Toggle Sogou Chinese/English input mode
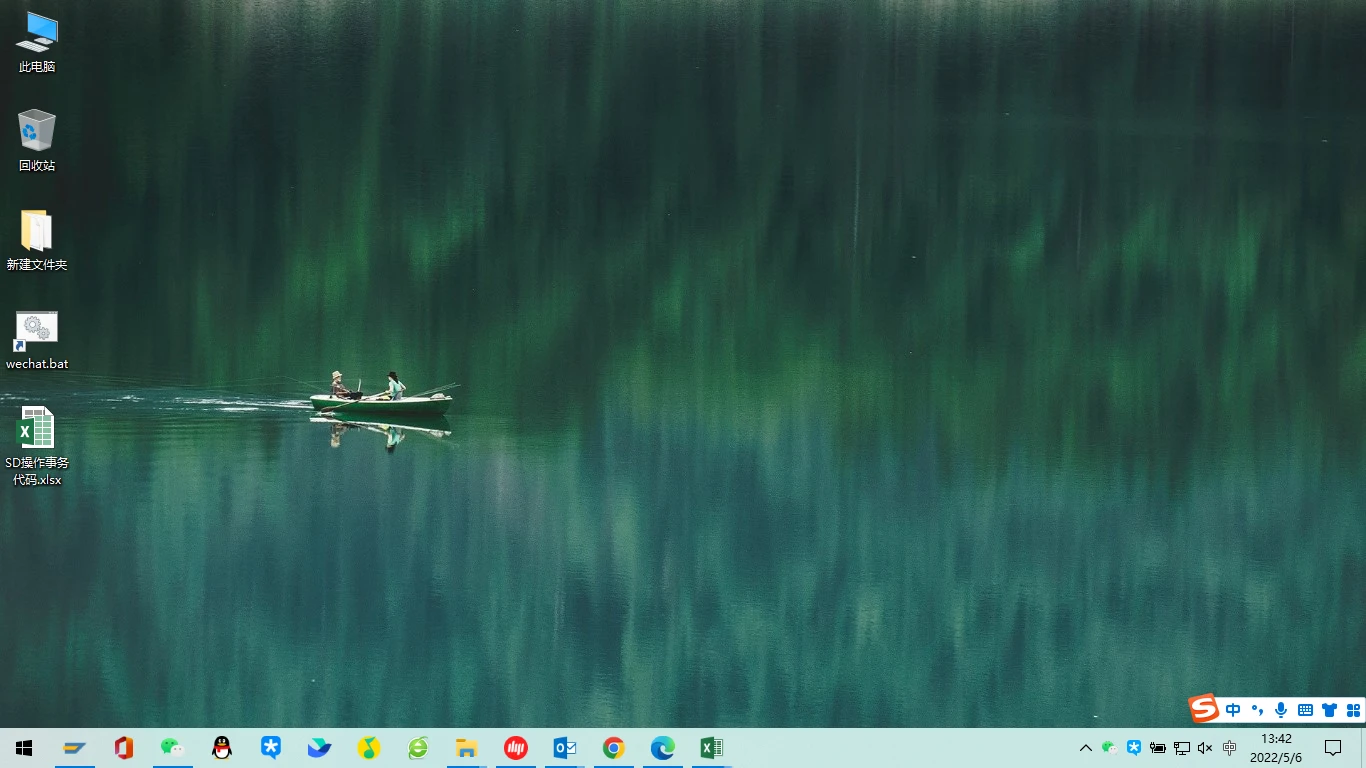Screen dimensions: 1366x768 1233,710
